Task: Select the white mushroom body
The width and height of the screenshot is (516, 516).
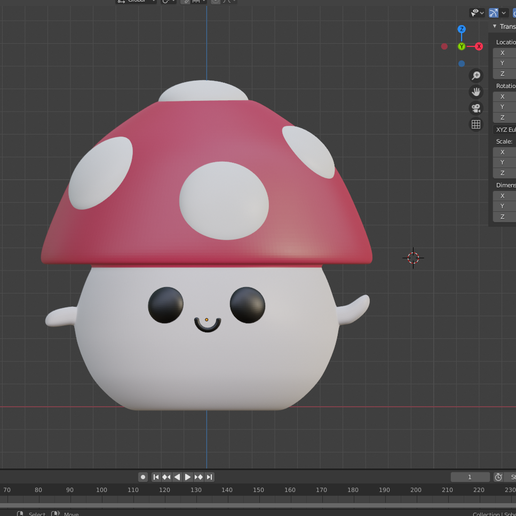Action: (207, 367)
